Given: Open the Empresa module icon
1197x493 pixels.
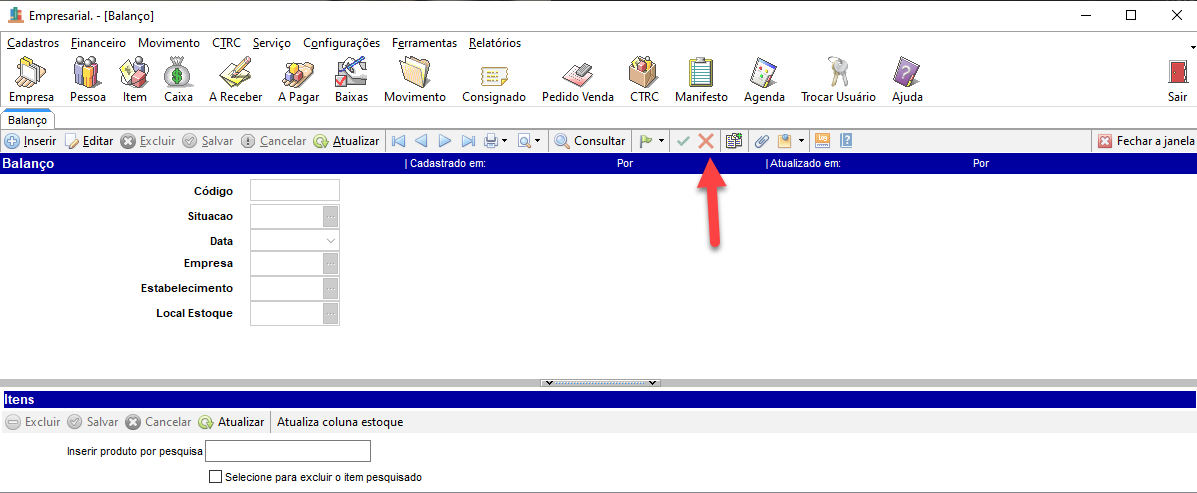Looking at the screenshot, I should (x=31, y=79).
